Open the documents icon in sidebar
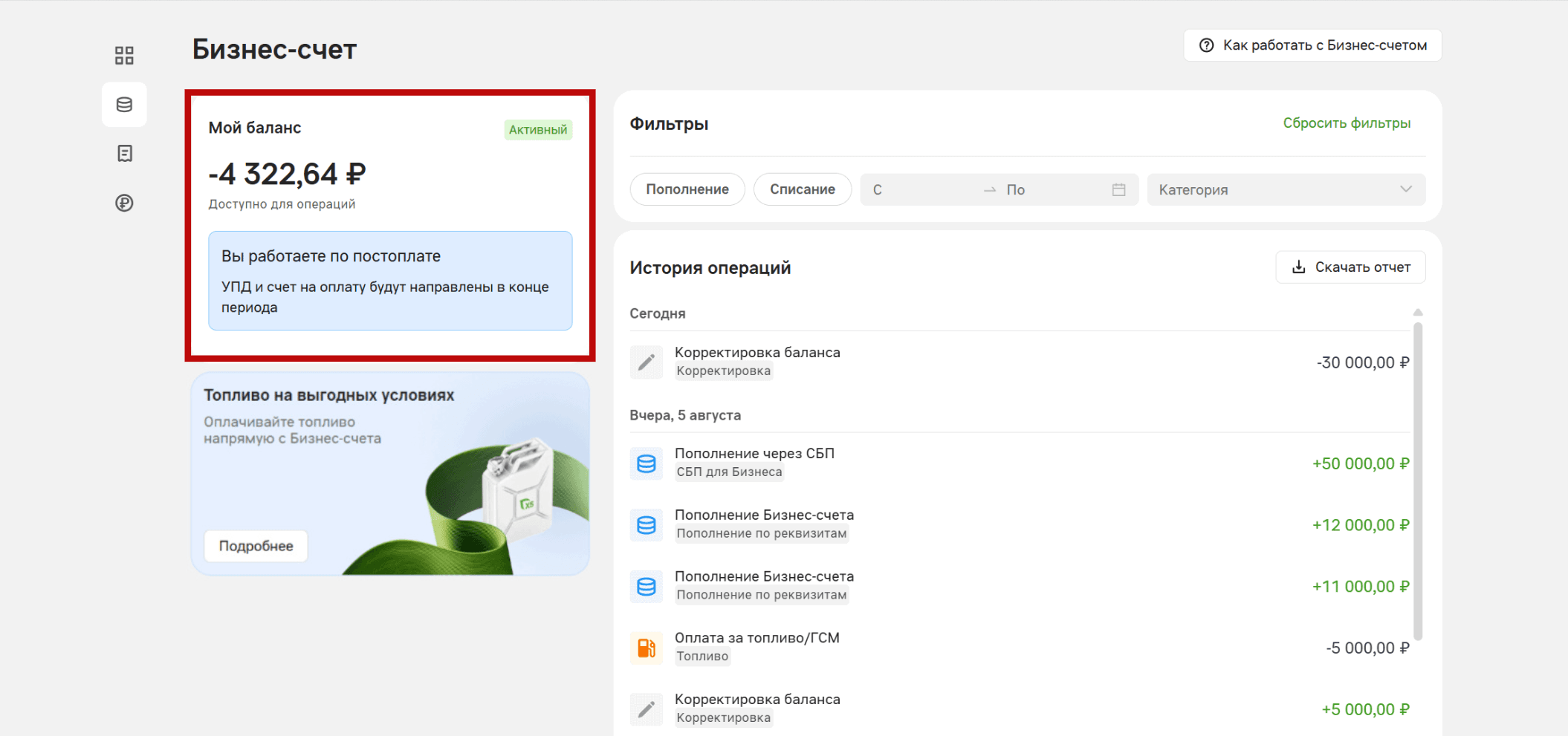The height and width of the screenshot is (736, 1568). coord(124,154)
